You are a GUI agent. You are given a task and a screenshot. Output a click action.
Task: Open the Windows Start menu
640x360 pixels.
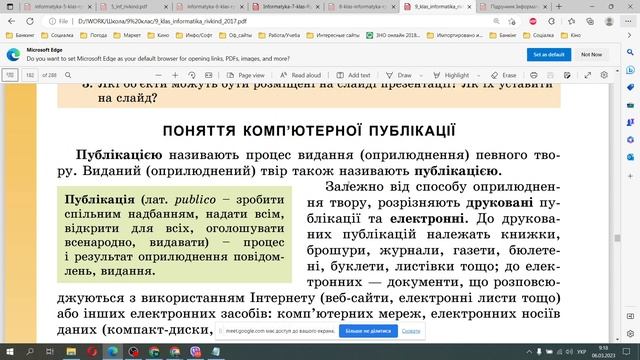[x=10, y=351]
